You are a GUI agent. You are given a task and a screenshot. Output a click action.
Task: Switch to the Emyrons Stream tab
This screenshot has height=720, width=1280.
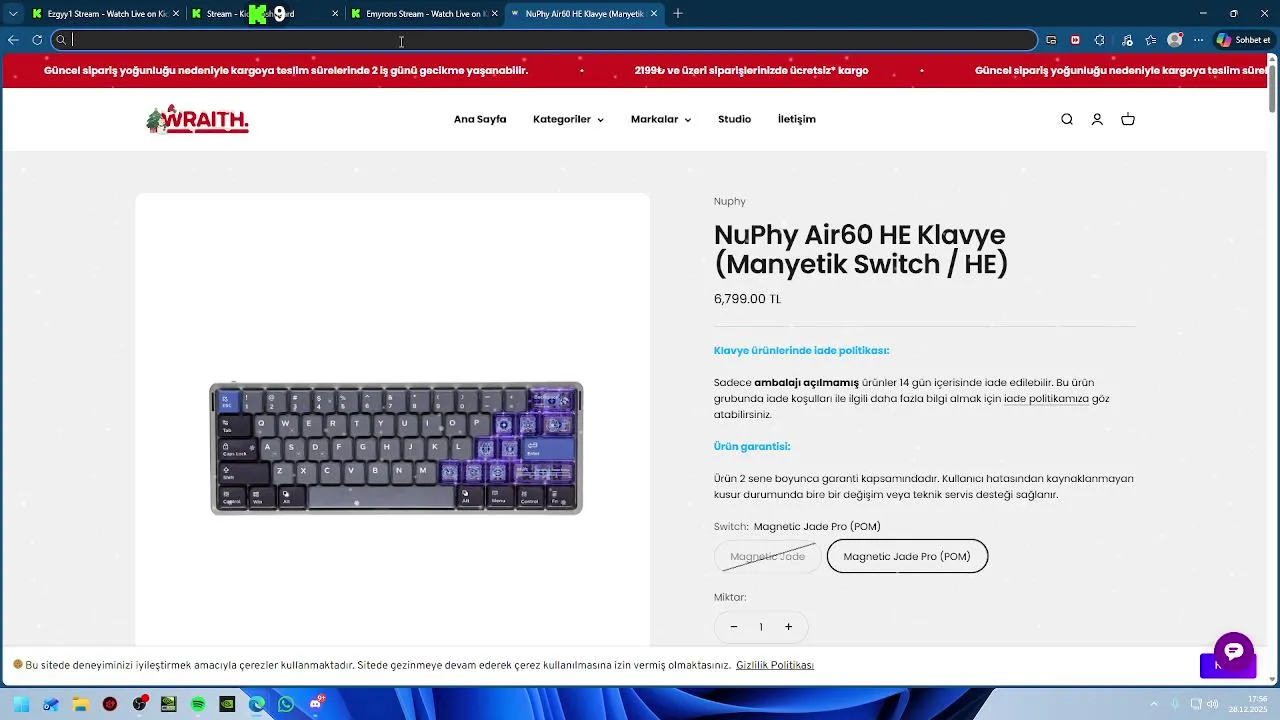point(424,14)
